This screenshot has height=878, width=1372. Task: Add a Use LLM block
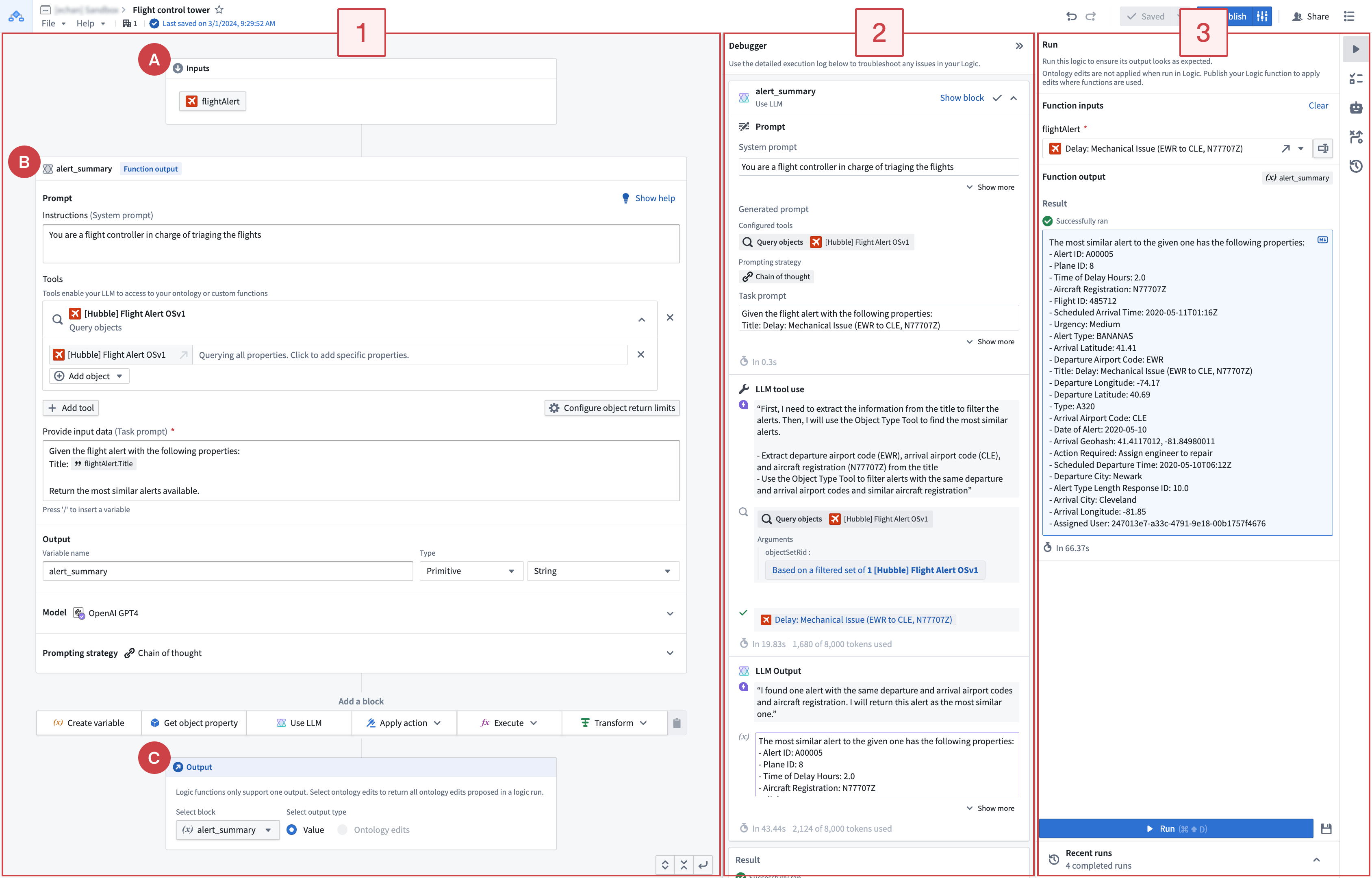(299, 723)
